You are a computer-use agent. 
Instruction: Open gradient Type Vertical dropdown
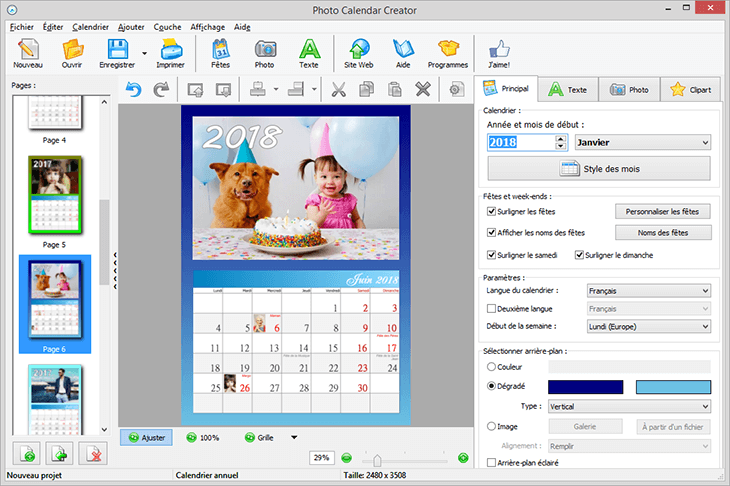pos(629,406)
